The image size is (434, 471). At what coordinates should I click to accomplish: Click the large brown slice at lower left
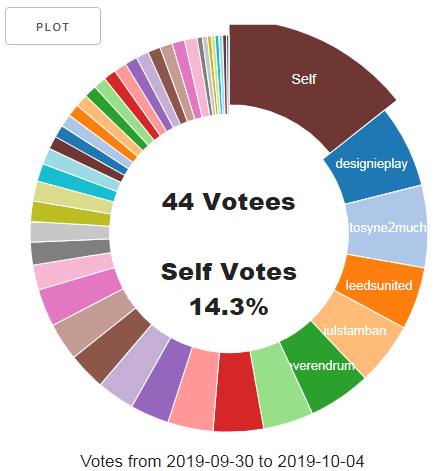(114, 346)
